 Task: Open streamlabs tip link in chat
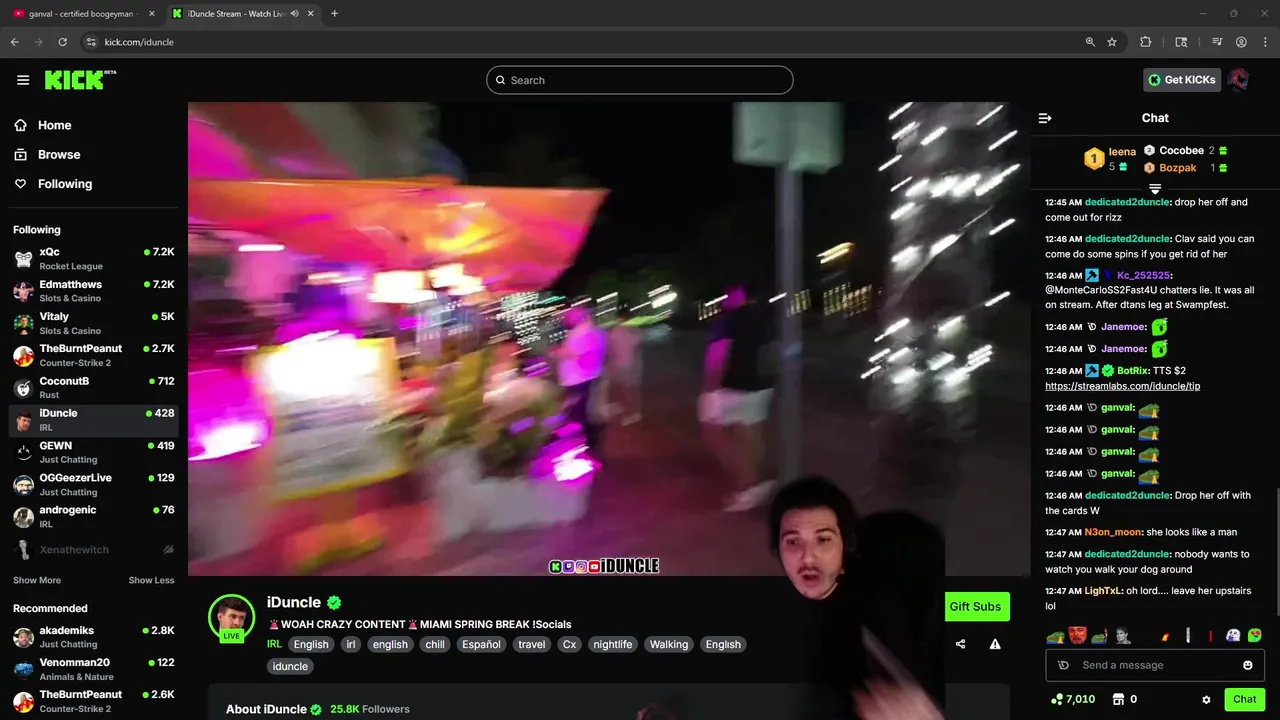[1122, 386]
